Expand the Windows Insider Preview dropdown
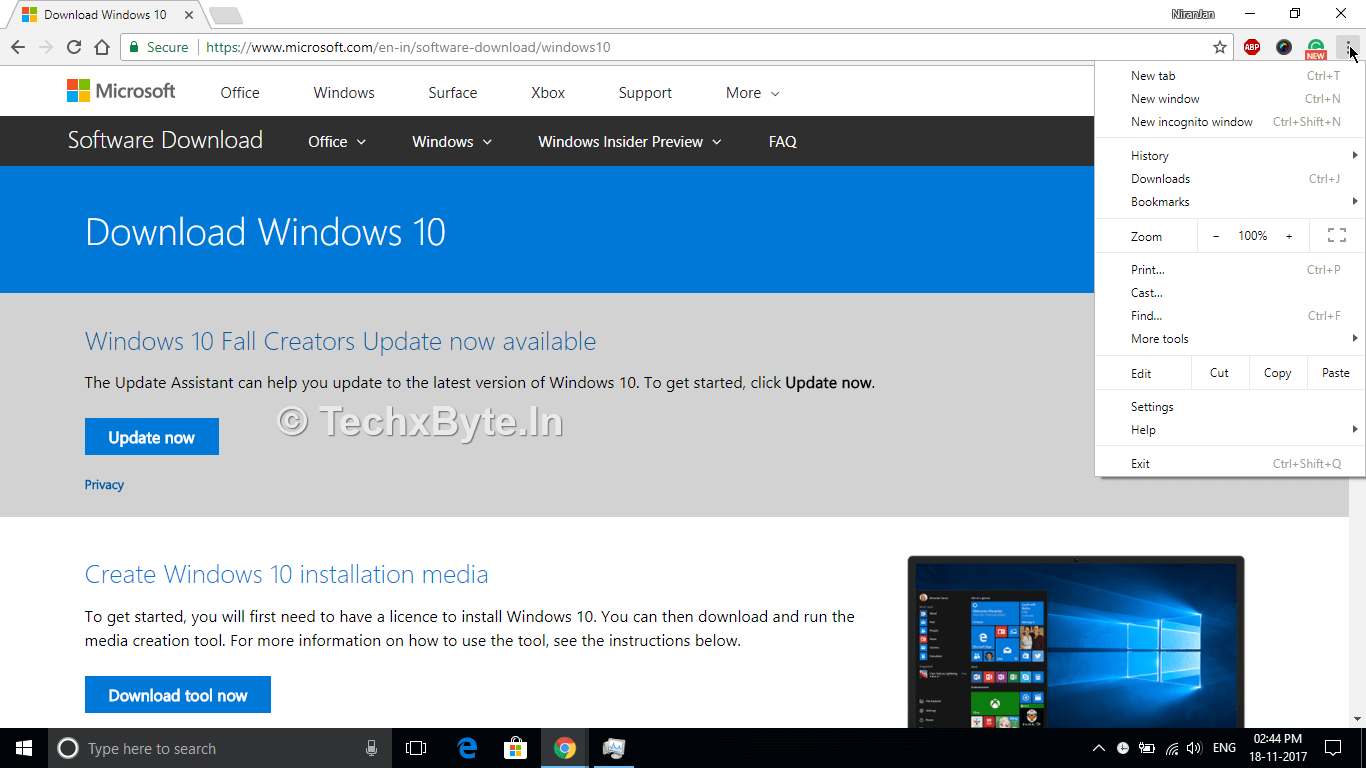This screenshot has height=768, width=1366. [630, 142]
